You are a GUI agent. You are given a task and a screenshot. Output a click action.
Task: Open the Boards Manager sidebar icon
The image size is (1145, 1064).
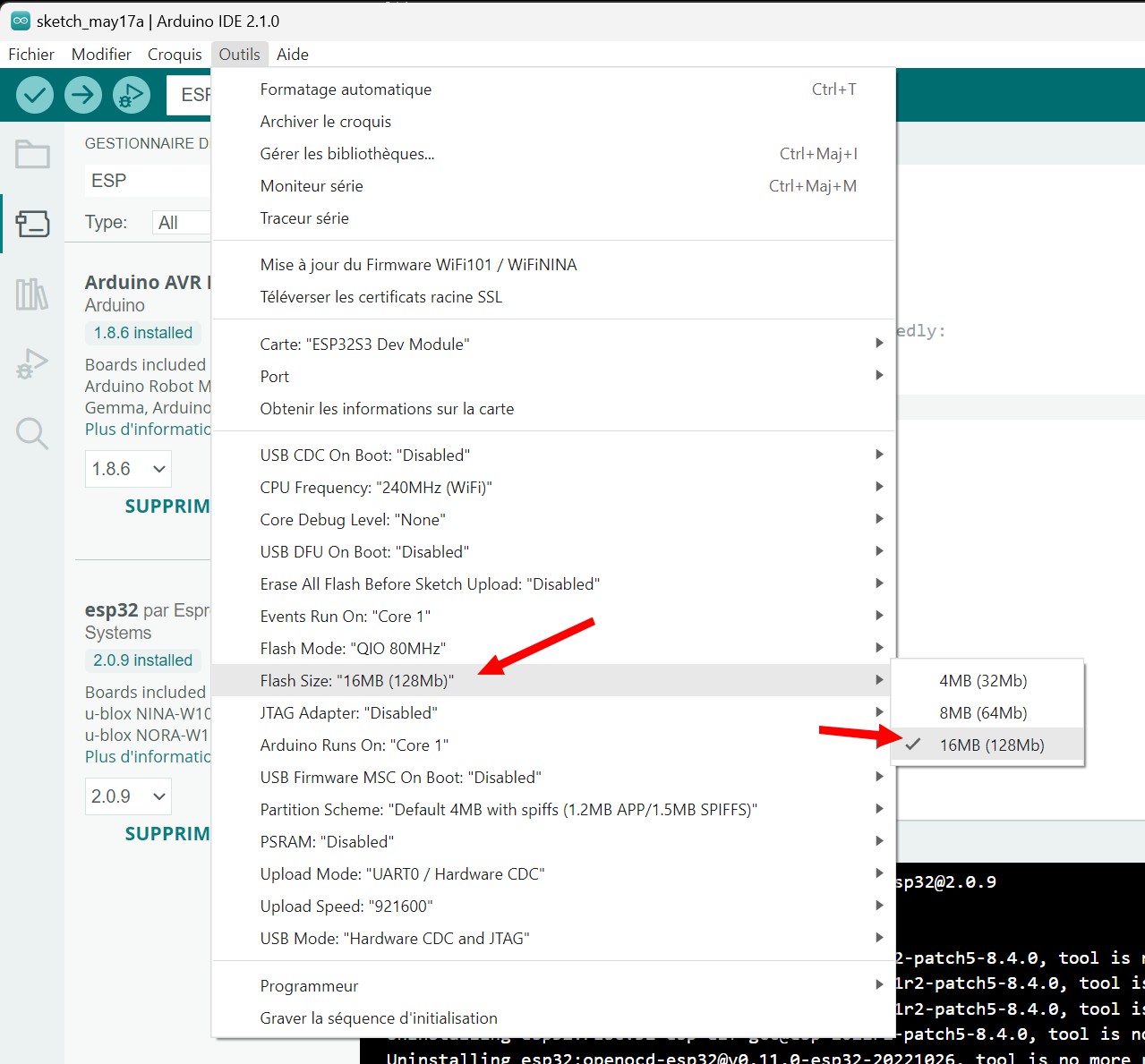coord(32,223)
